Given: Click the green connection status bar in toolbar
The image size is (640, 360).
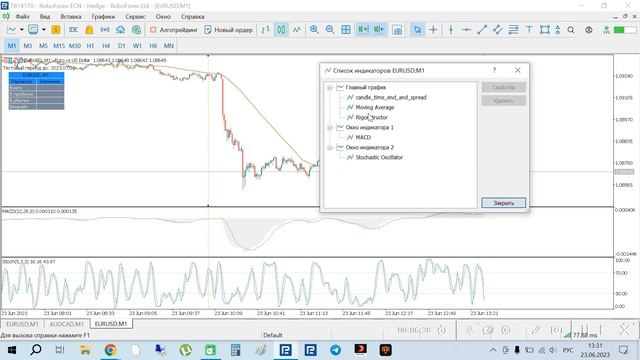Looking at the screenshot, I should tap(624, 30).
